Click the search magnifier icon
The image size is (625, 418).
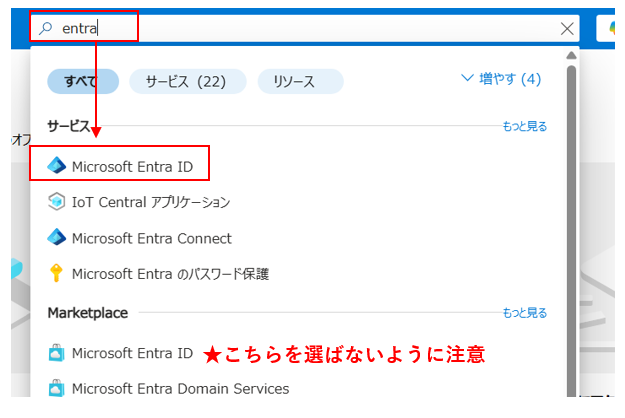(46, 28)
